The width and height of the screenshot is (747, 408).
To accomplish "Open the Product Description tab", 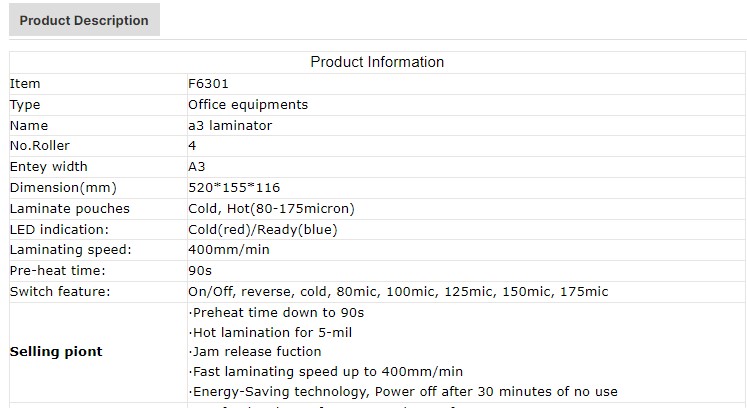I will (x=84, y=20).
